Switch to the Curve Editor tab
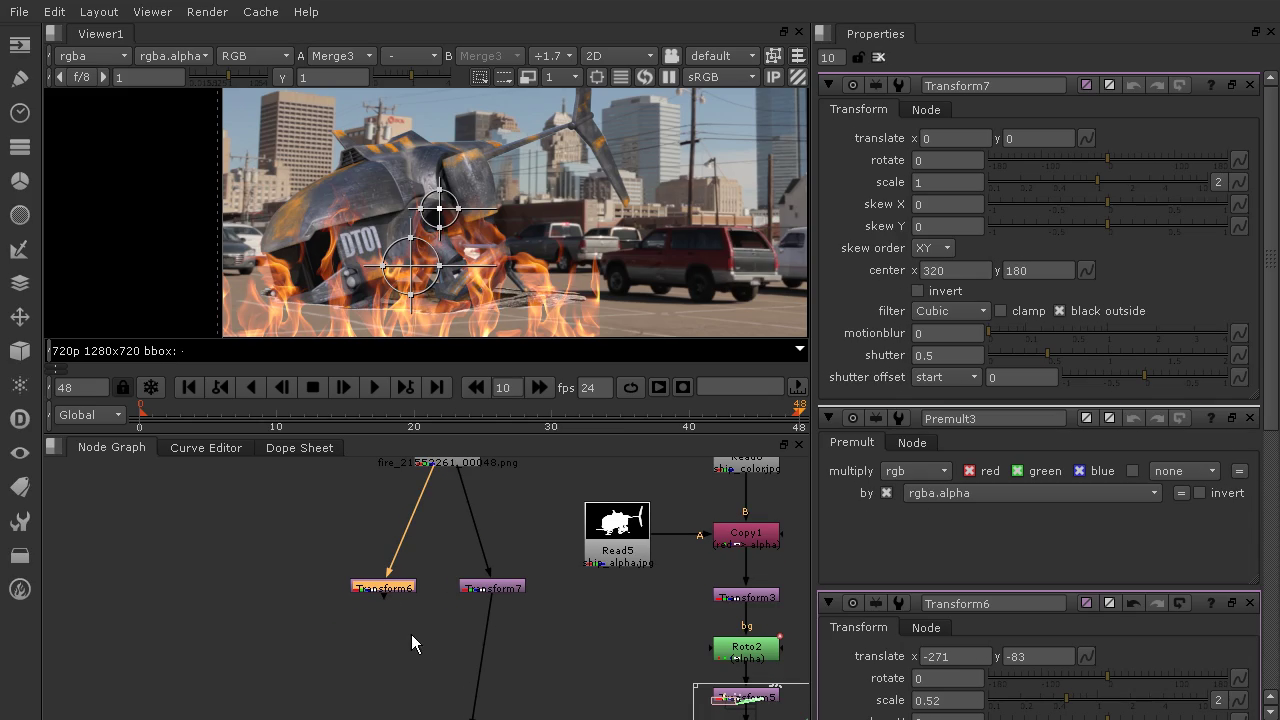1280x720 pixels. 206,448
